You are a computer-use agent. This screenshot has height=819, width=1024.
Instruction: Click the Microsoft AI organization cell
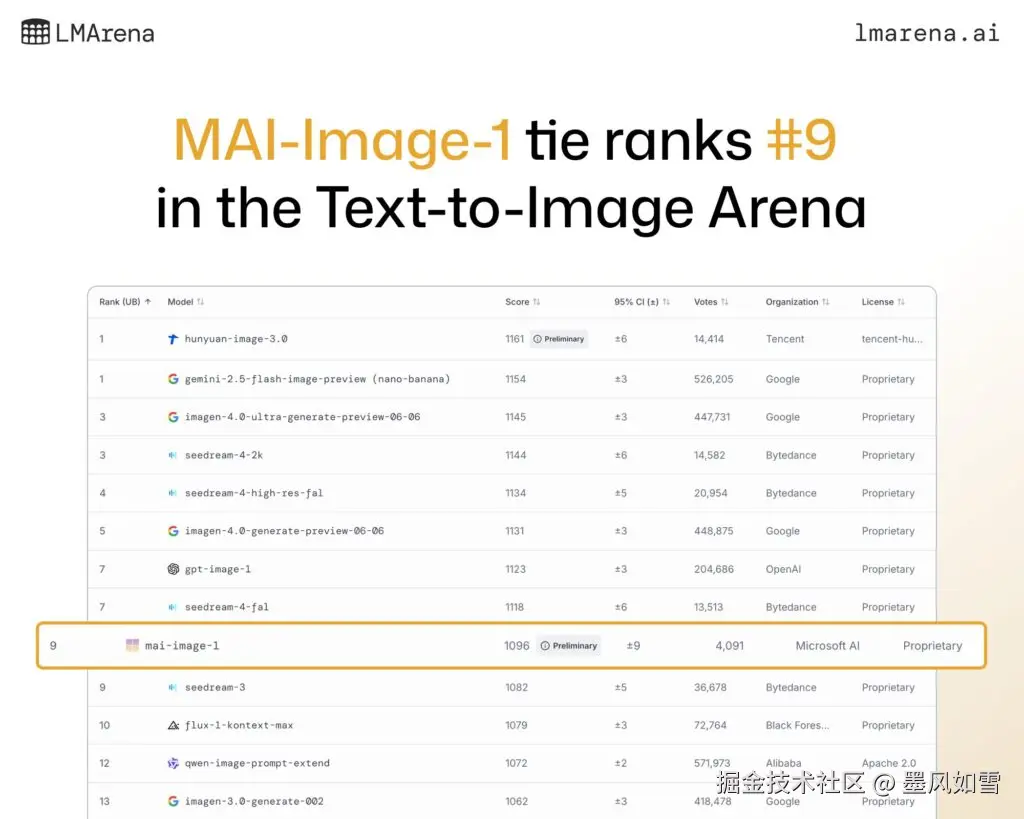(827, 645)
